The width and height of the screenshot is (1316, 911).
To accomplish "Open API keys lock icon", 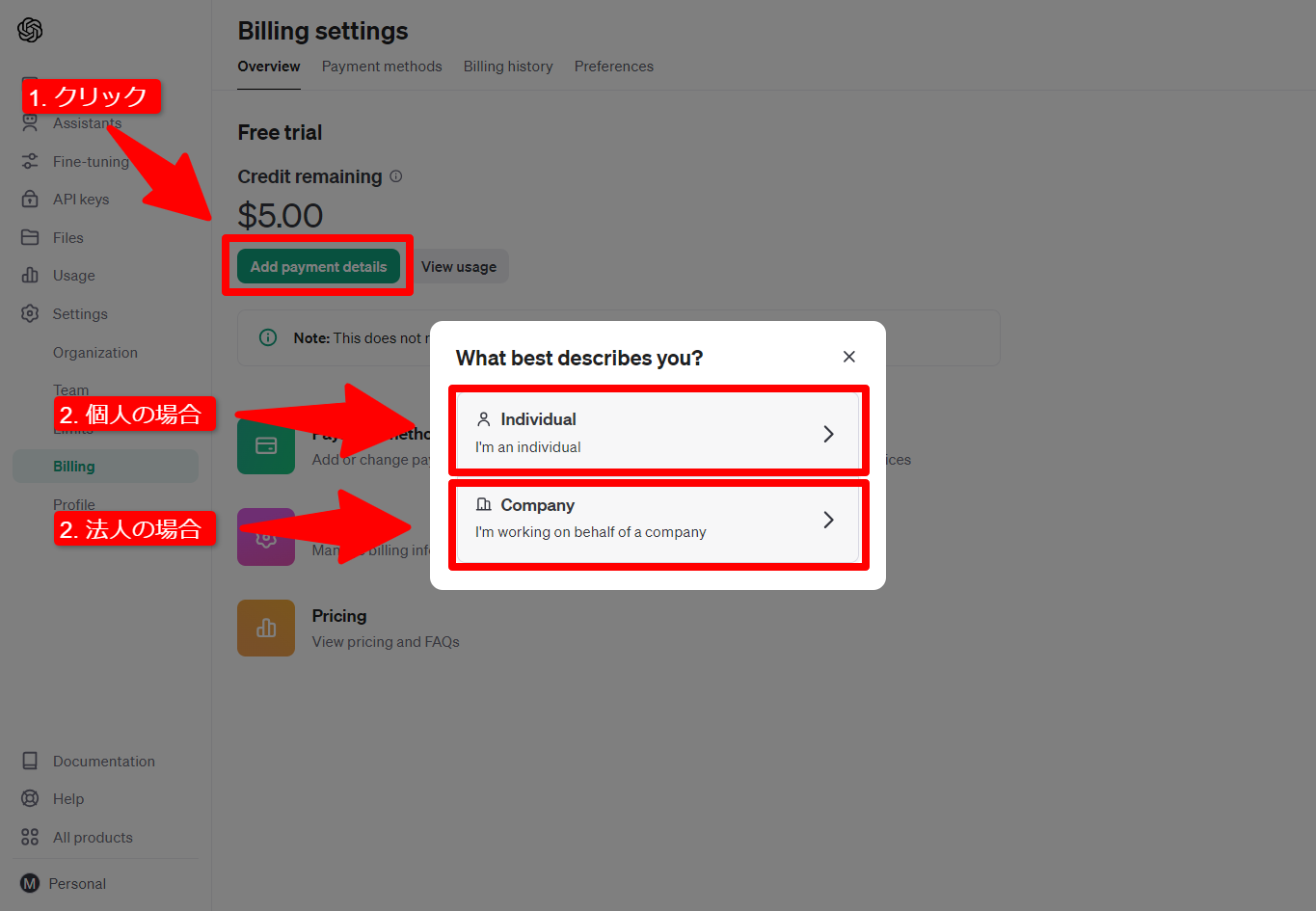I will tap(30, 200).
